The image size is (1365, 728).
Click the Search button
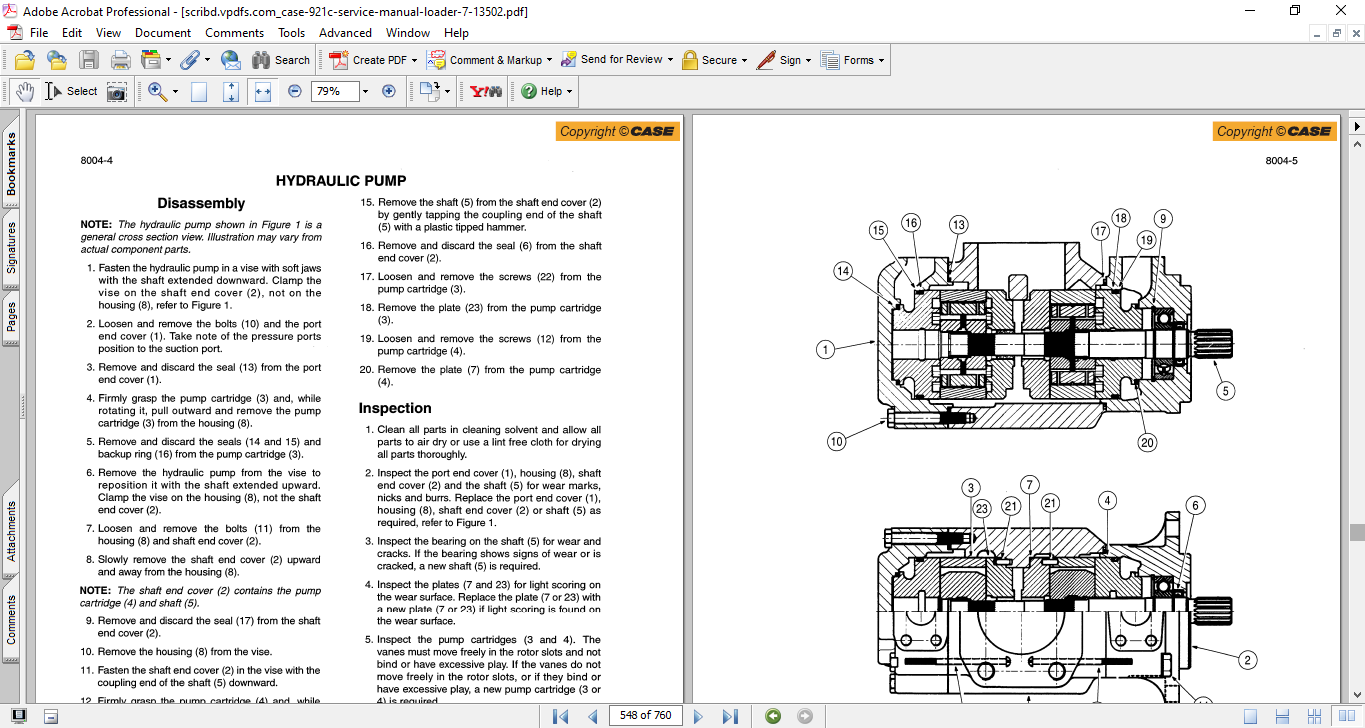coord(281,60)
